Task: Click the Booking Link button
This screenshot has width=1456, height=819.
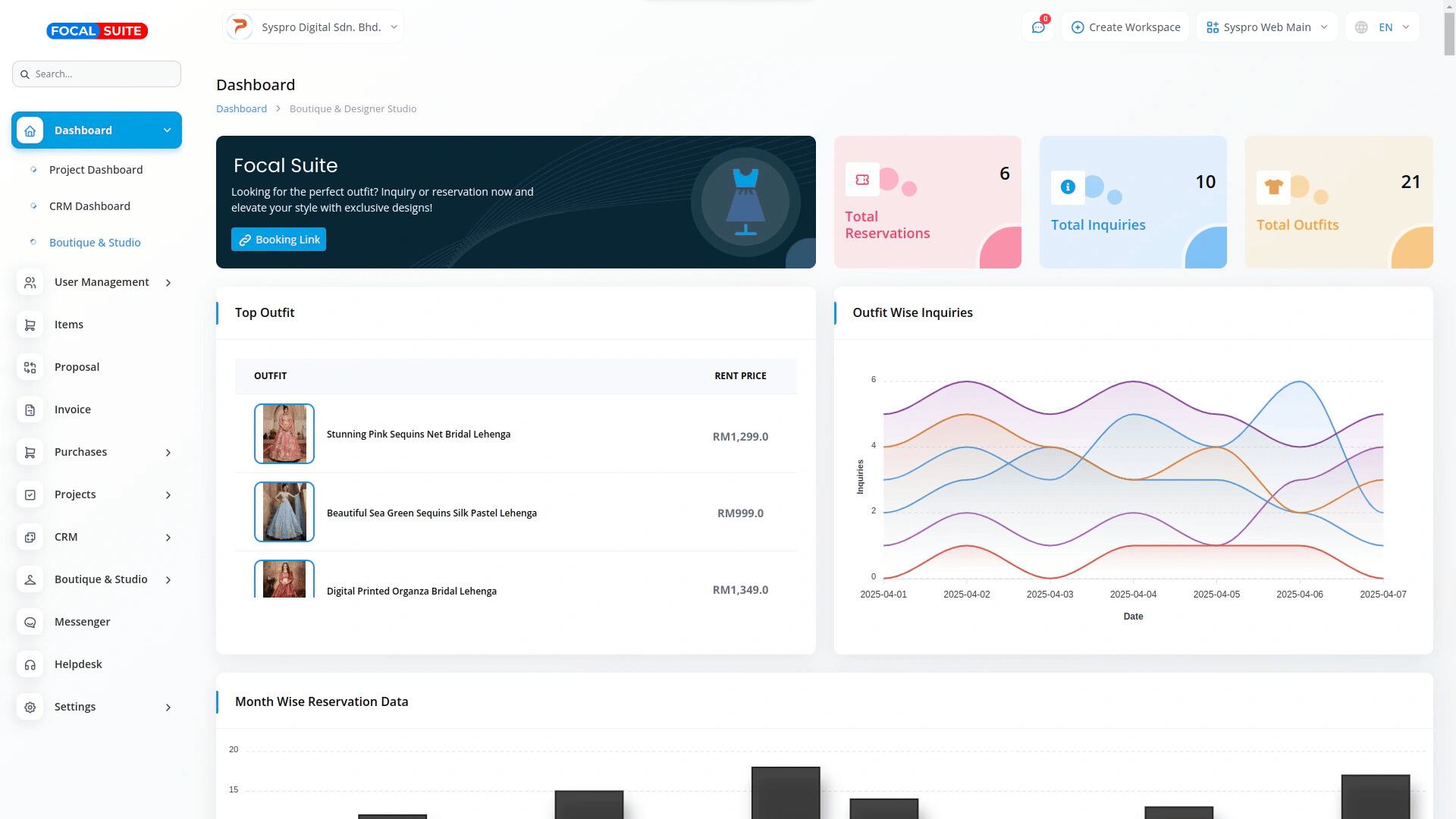Action: (x=278, y=240)
